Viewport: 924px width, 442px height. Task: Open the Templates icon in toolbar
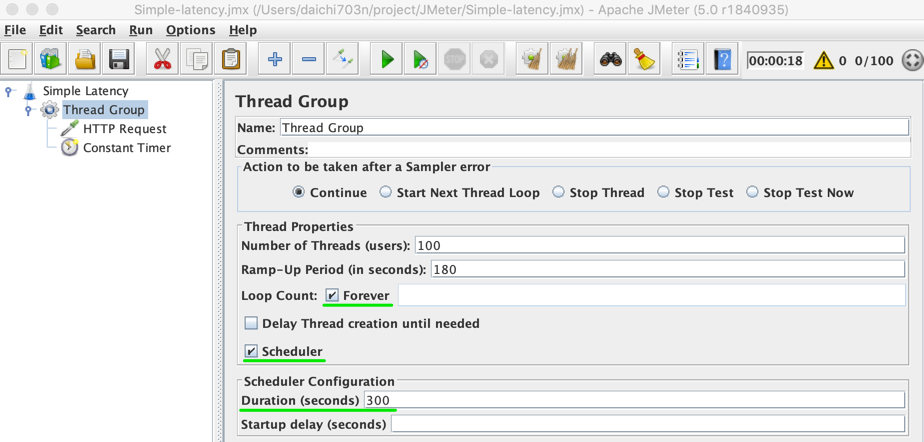pyautogui.click(x=51, y=59)
